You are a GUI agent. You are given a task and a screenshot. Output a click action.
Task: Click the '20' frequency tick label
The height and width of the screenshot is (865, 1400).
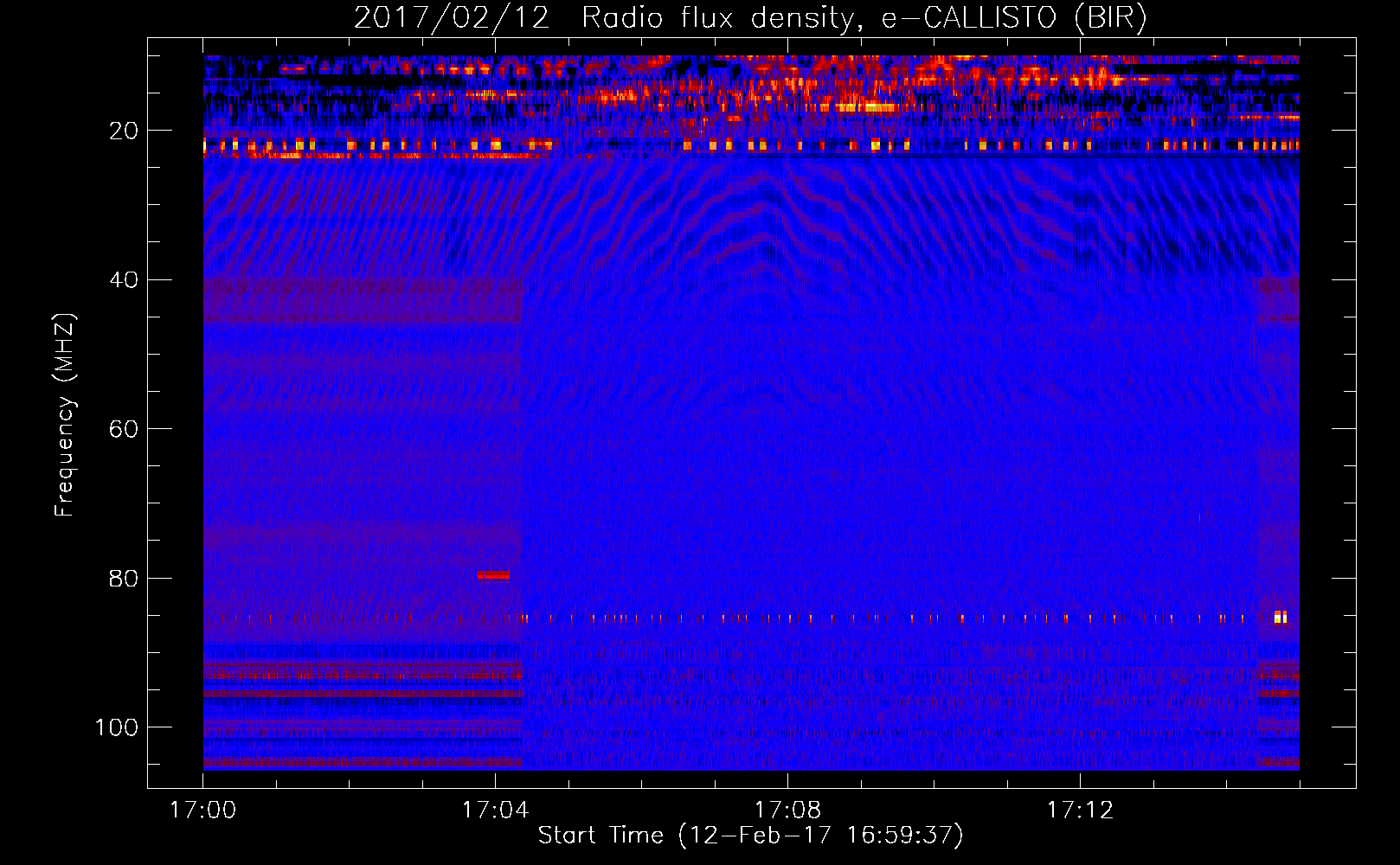(124, 131)
